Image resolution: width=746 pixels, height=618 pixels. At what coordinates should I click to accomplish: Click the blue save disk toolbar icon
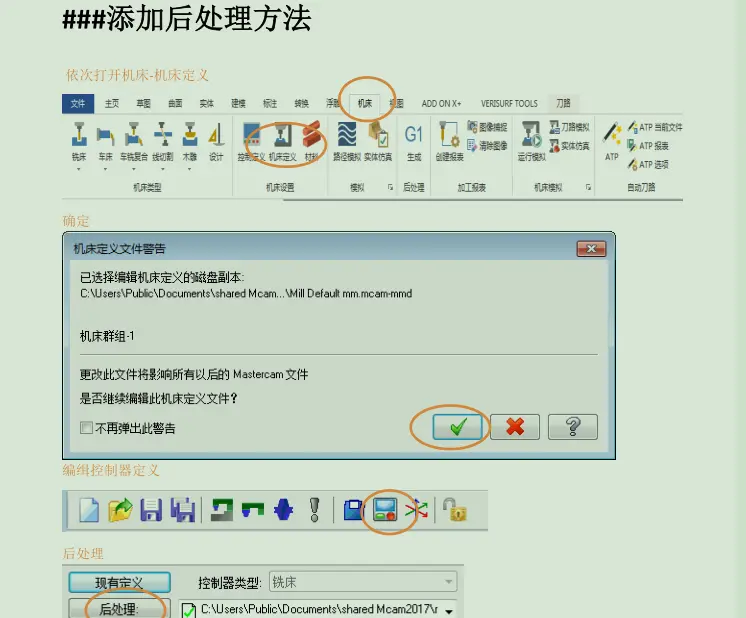[353, 510]
